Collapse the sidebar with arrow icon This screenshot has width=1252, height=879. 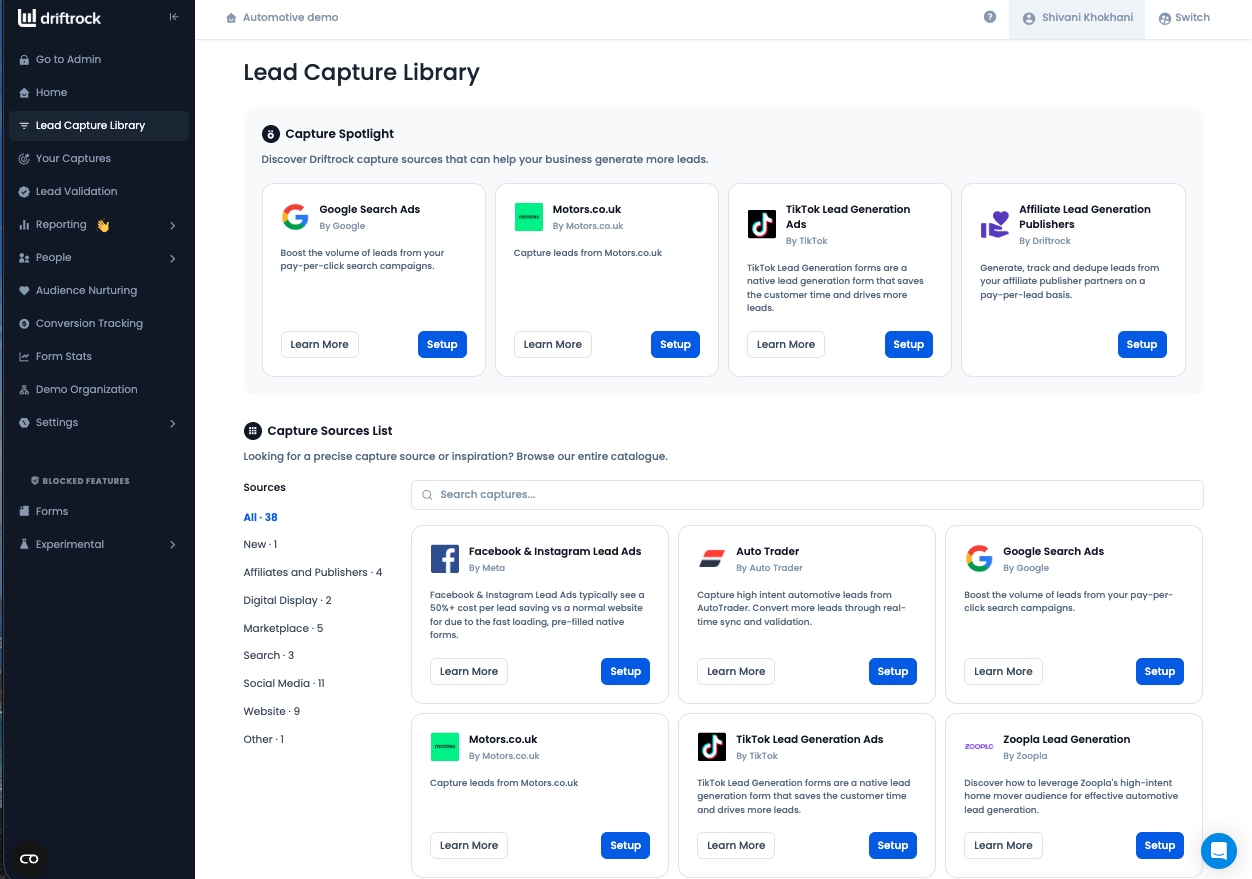pos(174,17)
